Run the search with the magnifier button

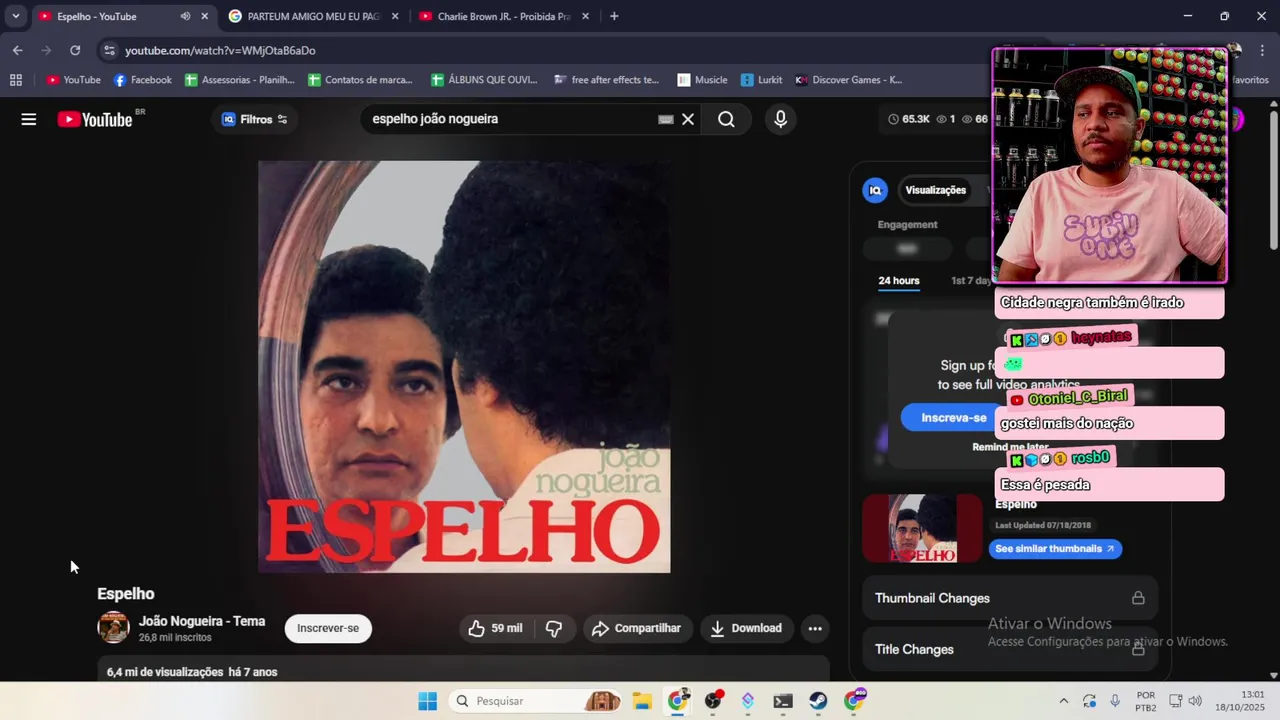[726, 119]
